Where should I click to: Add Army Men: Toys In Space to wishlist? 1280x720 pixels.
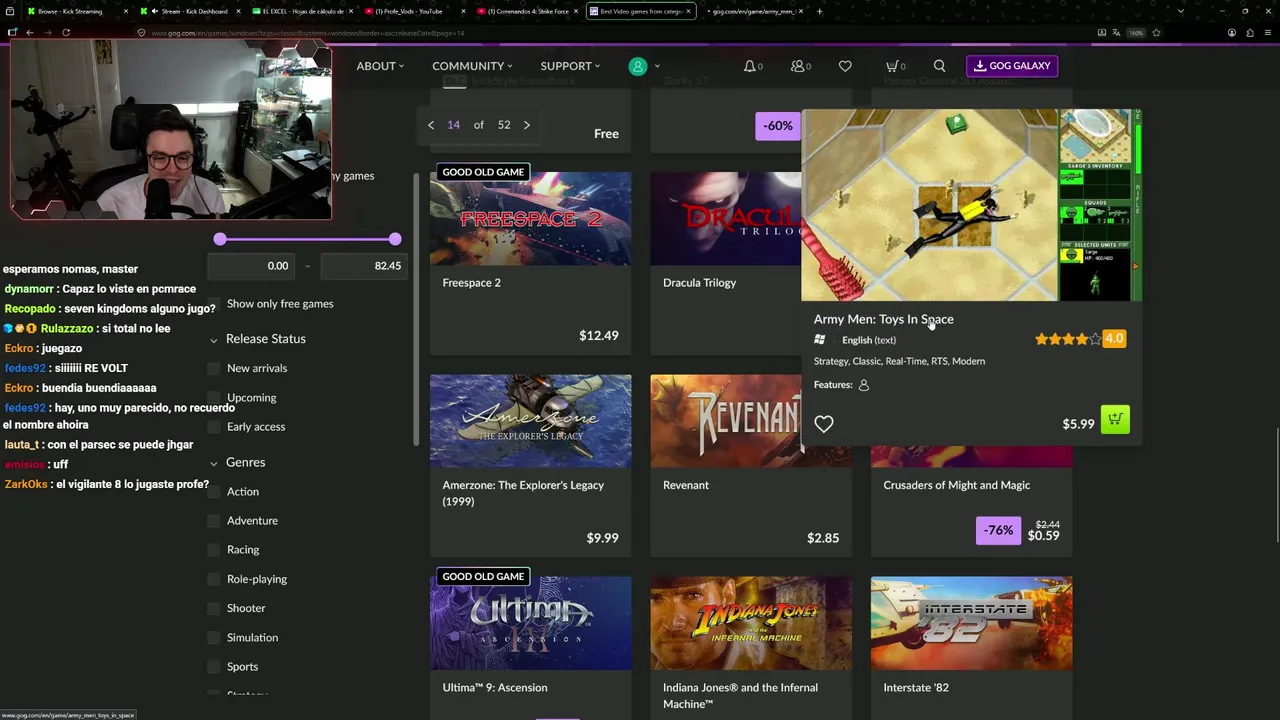[824, 424]
